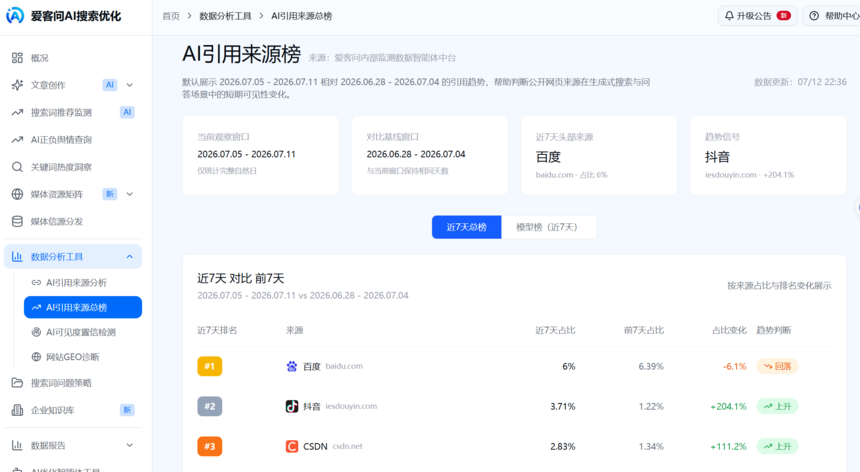This screenshot has height=472, width=860.
Task: Click the bell icon for 升级公告
Action: pos(729,16)
